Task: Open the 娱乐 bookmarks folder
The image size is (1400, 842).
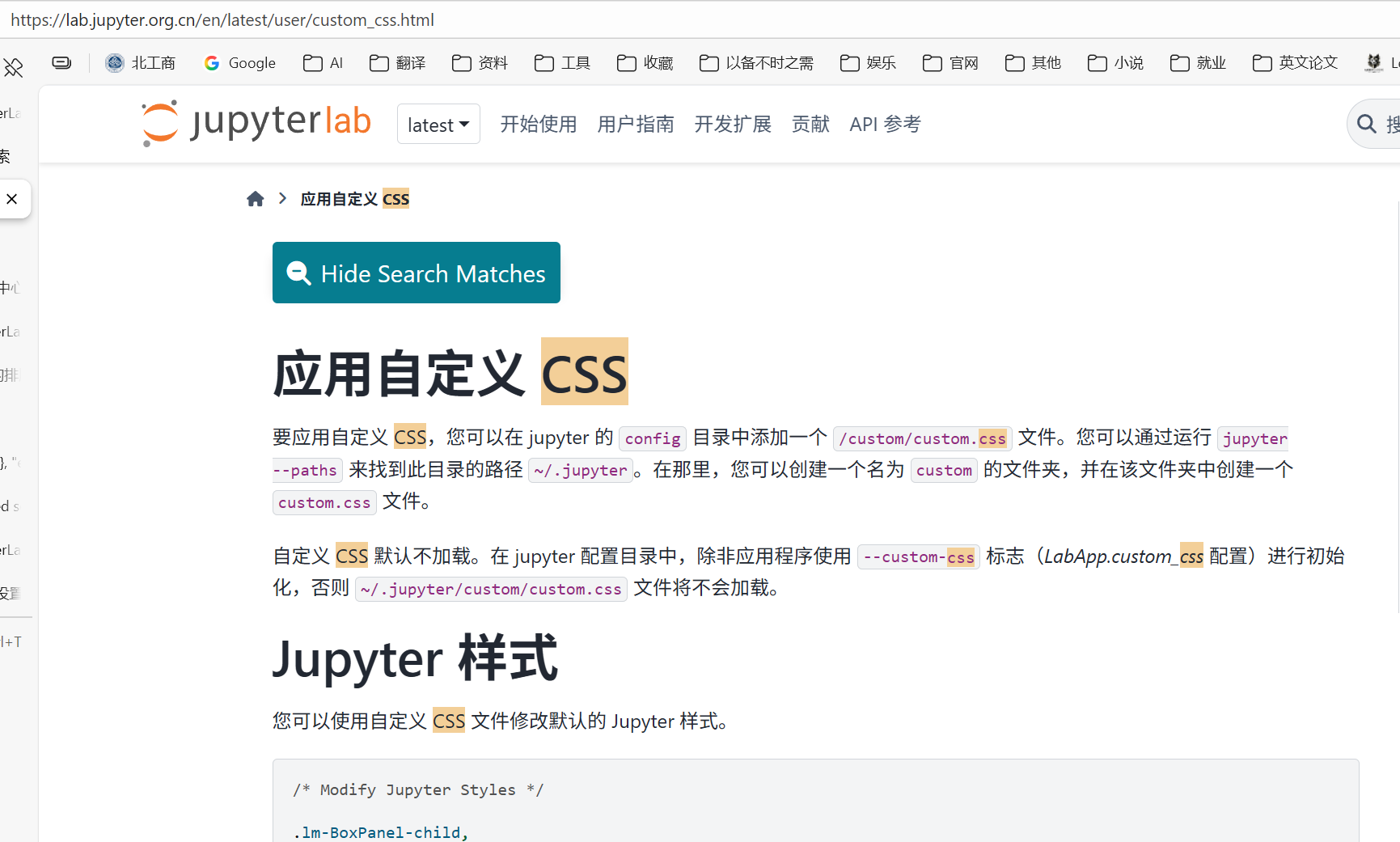Action: pyautogui.click(x=869, y=63)
